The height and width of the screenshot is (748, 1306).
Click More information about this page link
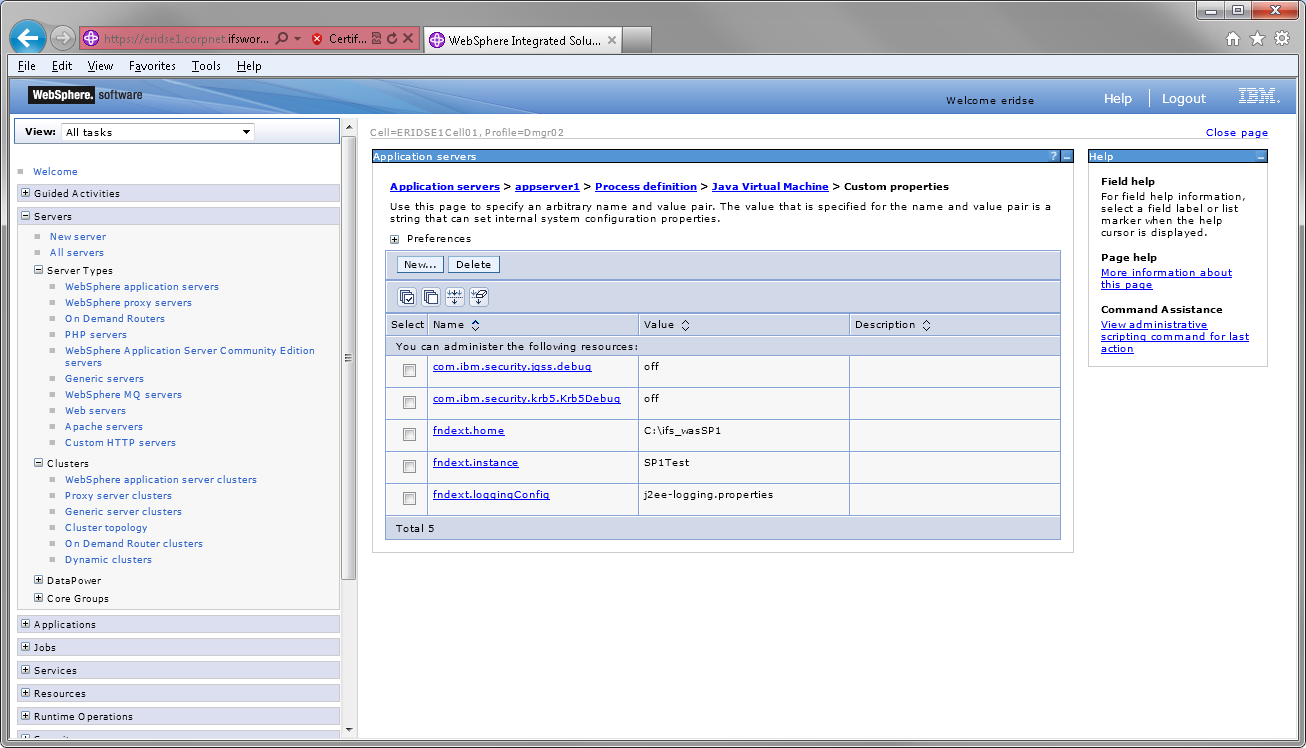click(x=1166, y=279)
